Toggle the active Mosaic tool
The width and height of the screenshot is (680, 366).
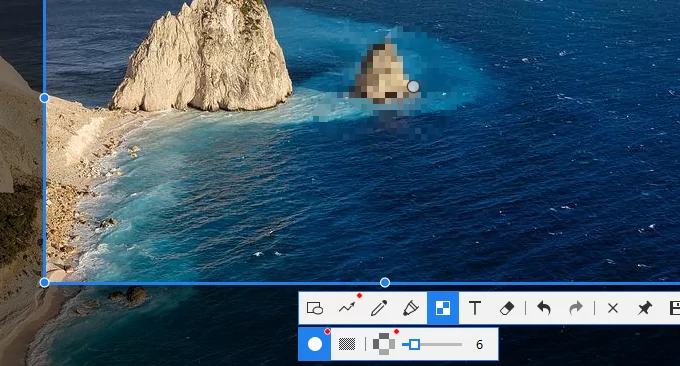click(x=443, y=308)
